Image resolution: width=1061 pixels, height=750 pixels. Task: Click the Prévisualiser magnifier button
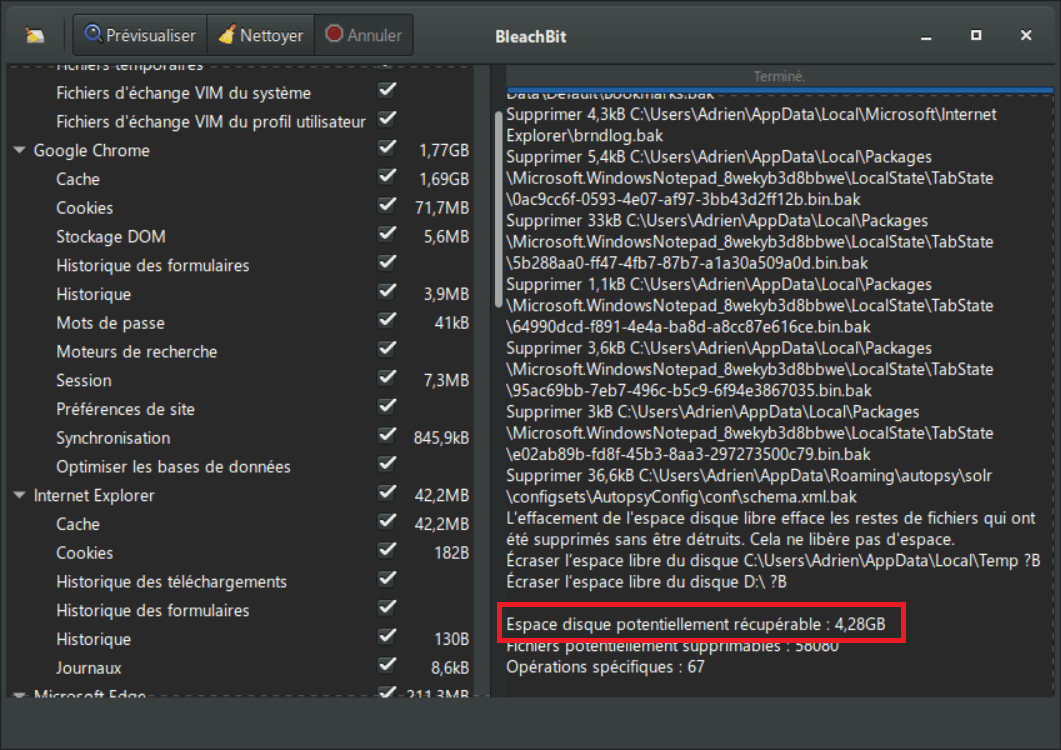tap(140, 35)
